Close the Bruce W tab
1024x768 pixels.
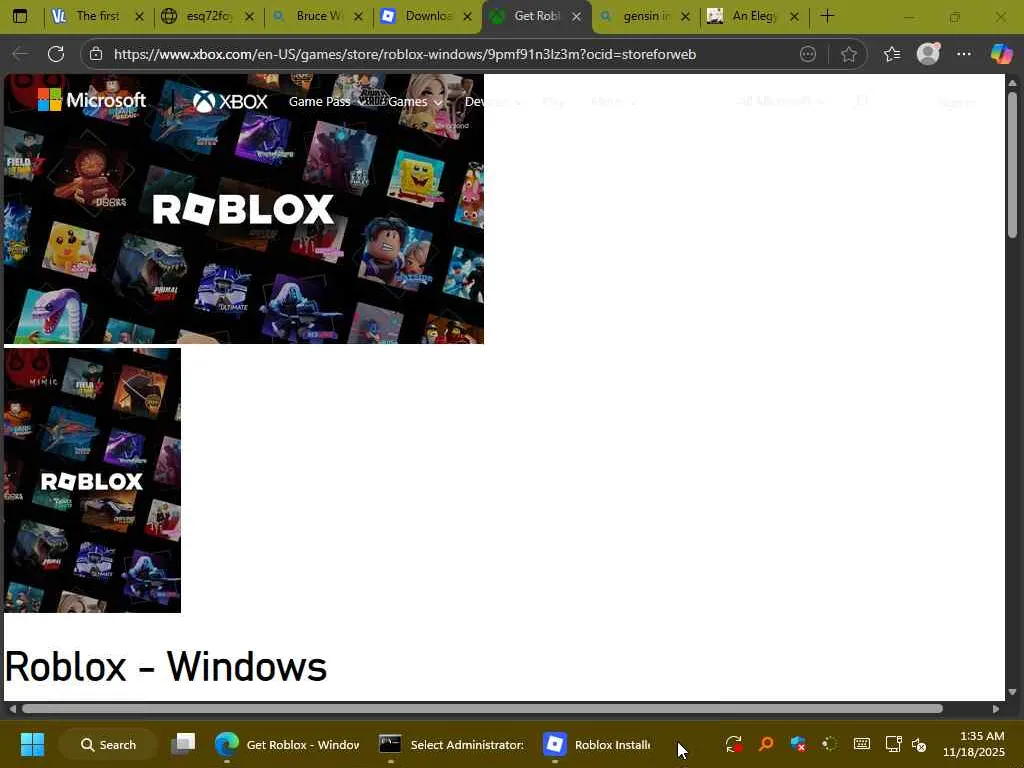click(x=359, y=16)
